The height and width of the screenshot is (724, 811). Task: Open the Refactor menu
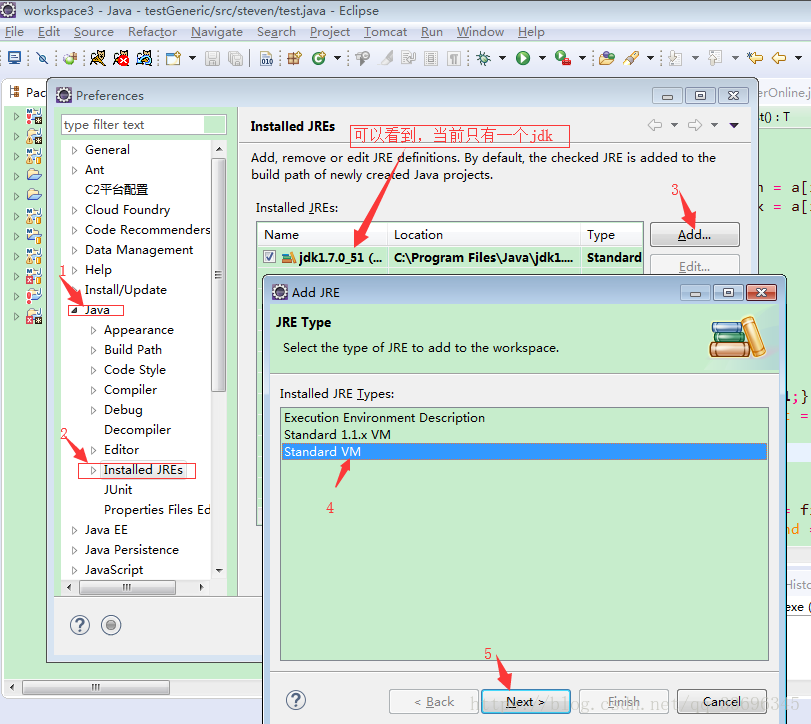tap(153, 32)
